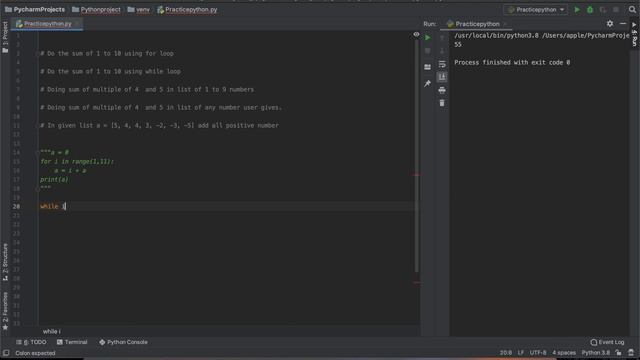The width and height of the screenshot is (640, 360).
Task: Click the down arrow in Run console toolbar
Action: pyautogui.click(x=442, y=51)
